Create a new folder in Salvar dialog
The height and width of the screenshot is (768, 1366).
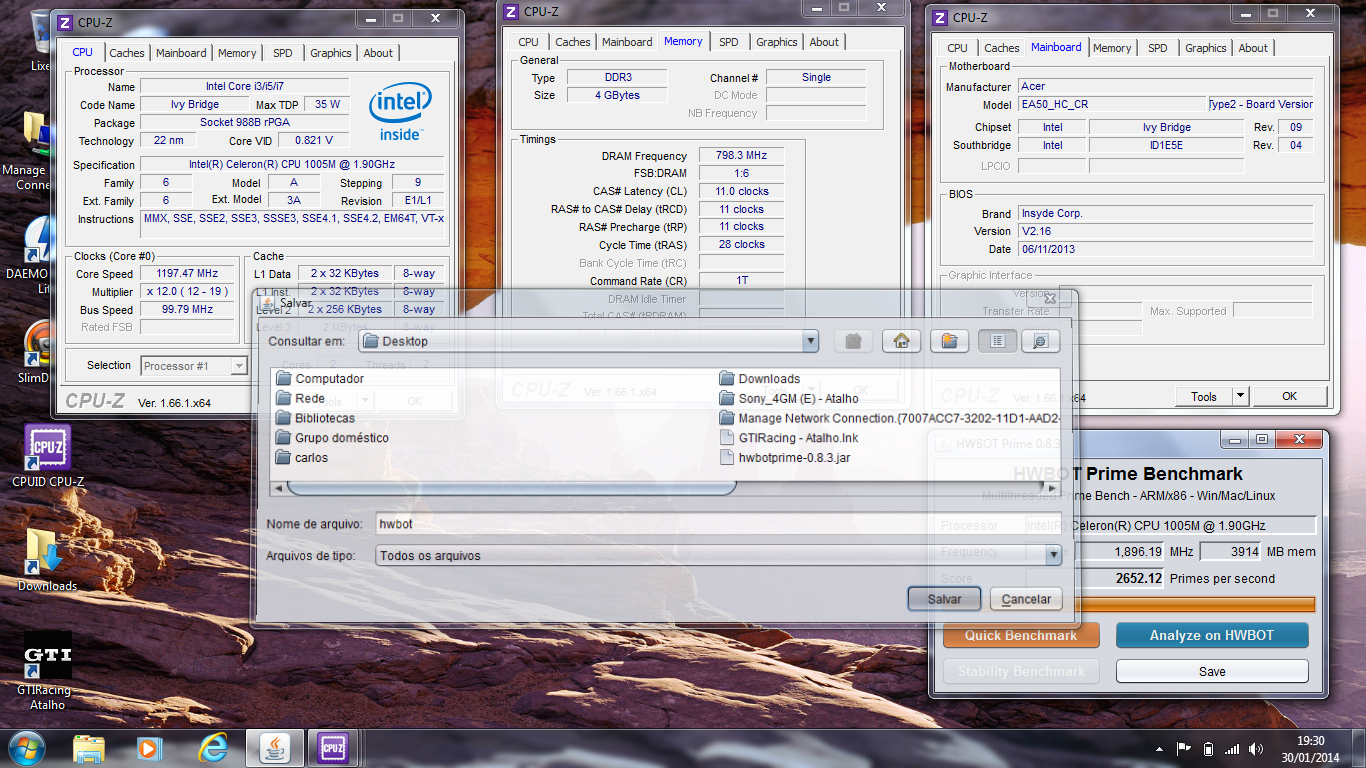click(949, 341)
